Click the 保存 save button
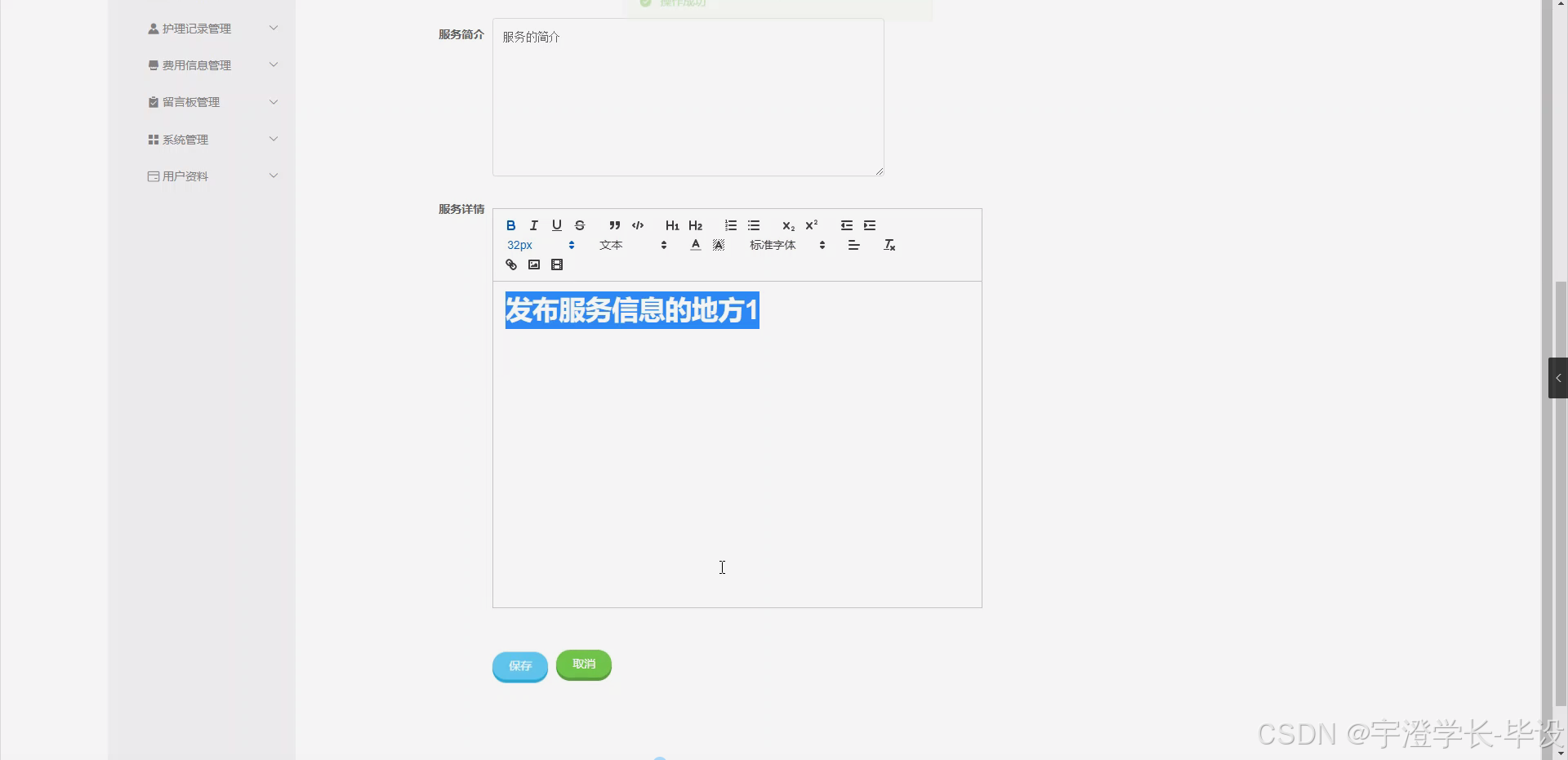 (x=519, y=665)
